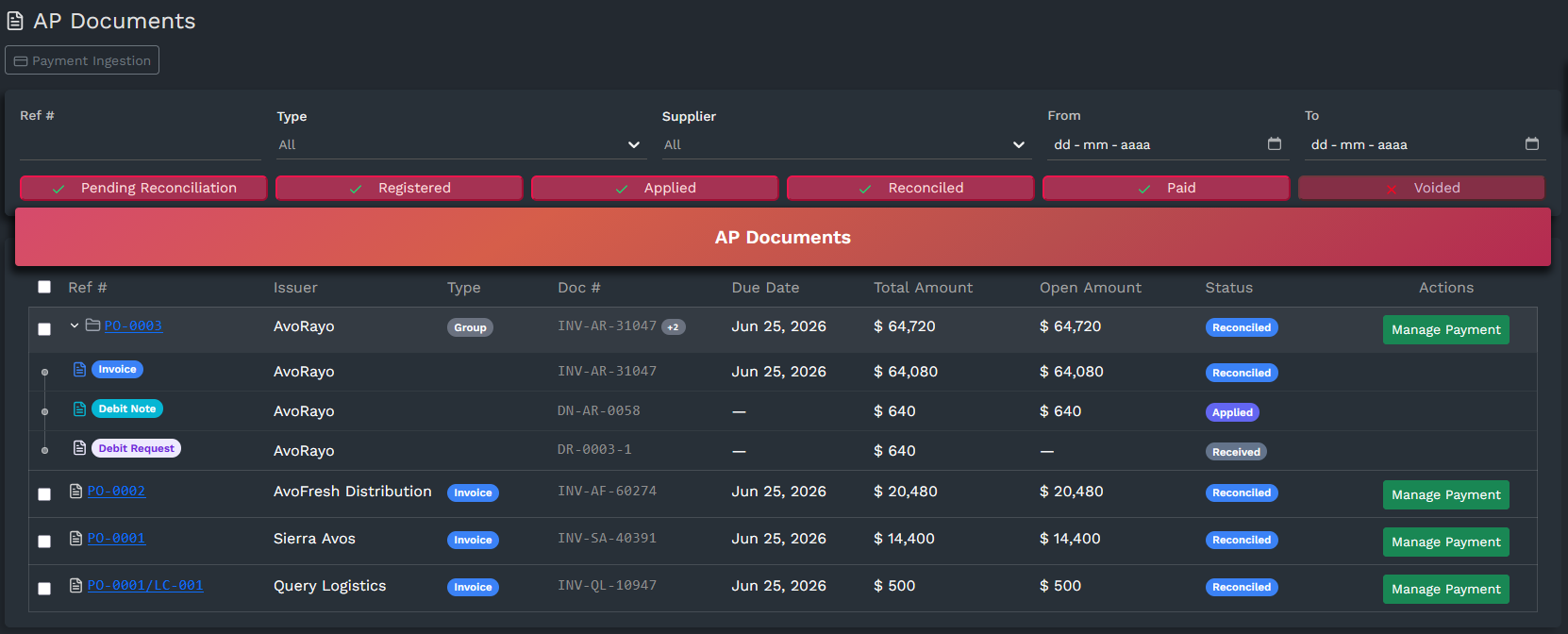Click the $ 64,080 total amount cell
Viewport: 1568px width, 634px height.
[x=906, y=372]
